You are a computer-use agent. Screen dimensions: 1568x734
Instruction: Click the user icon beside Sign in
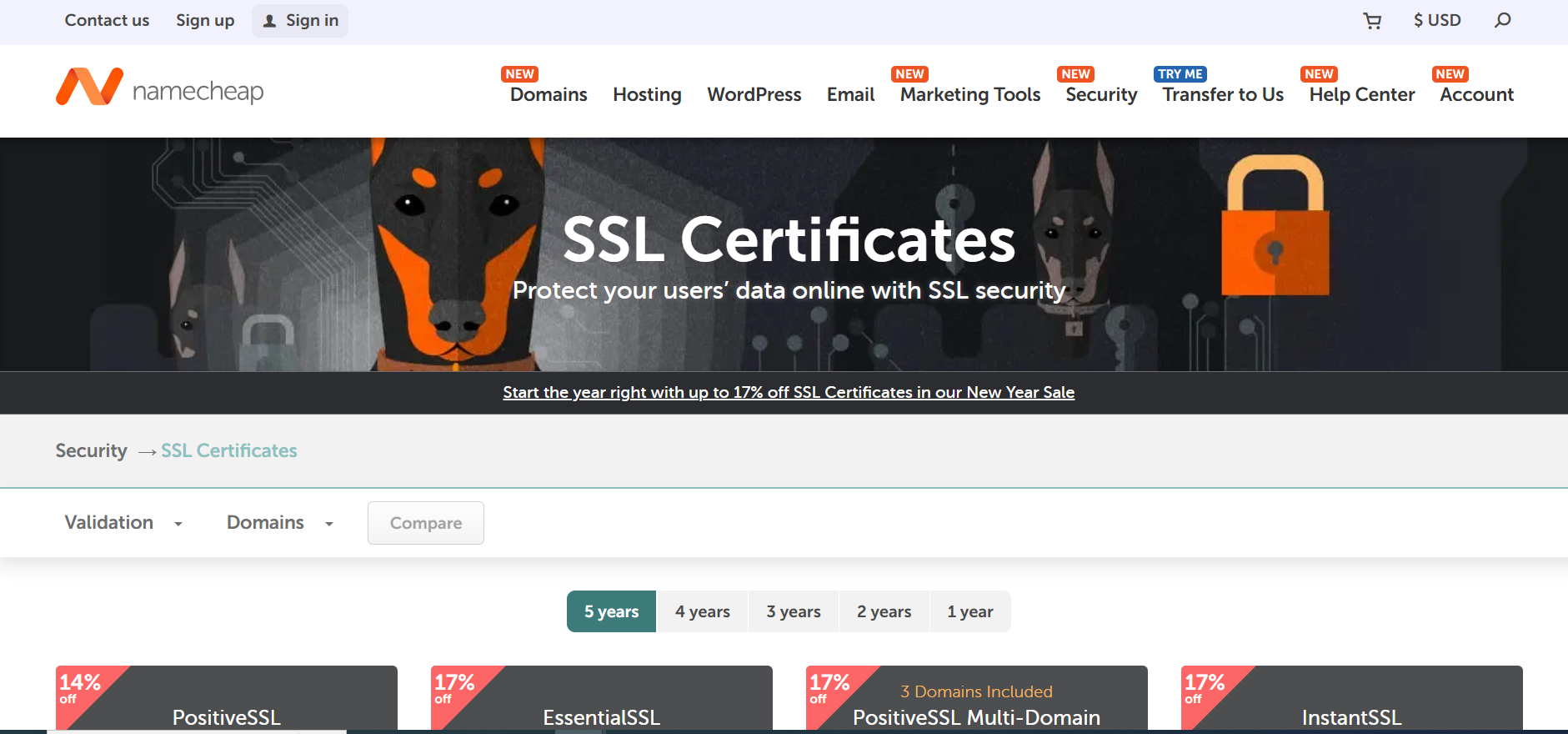[x=269, y=21]
